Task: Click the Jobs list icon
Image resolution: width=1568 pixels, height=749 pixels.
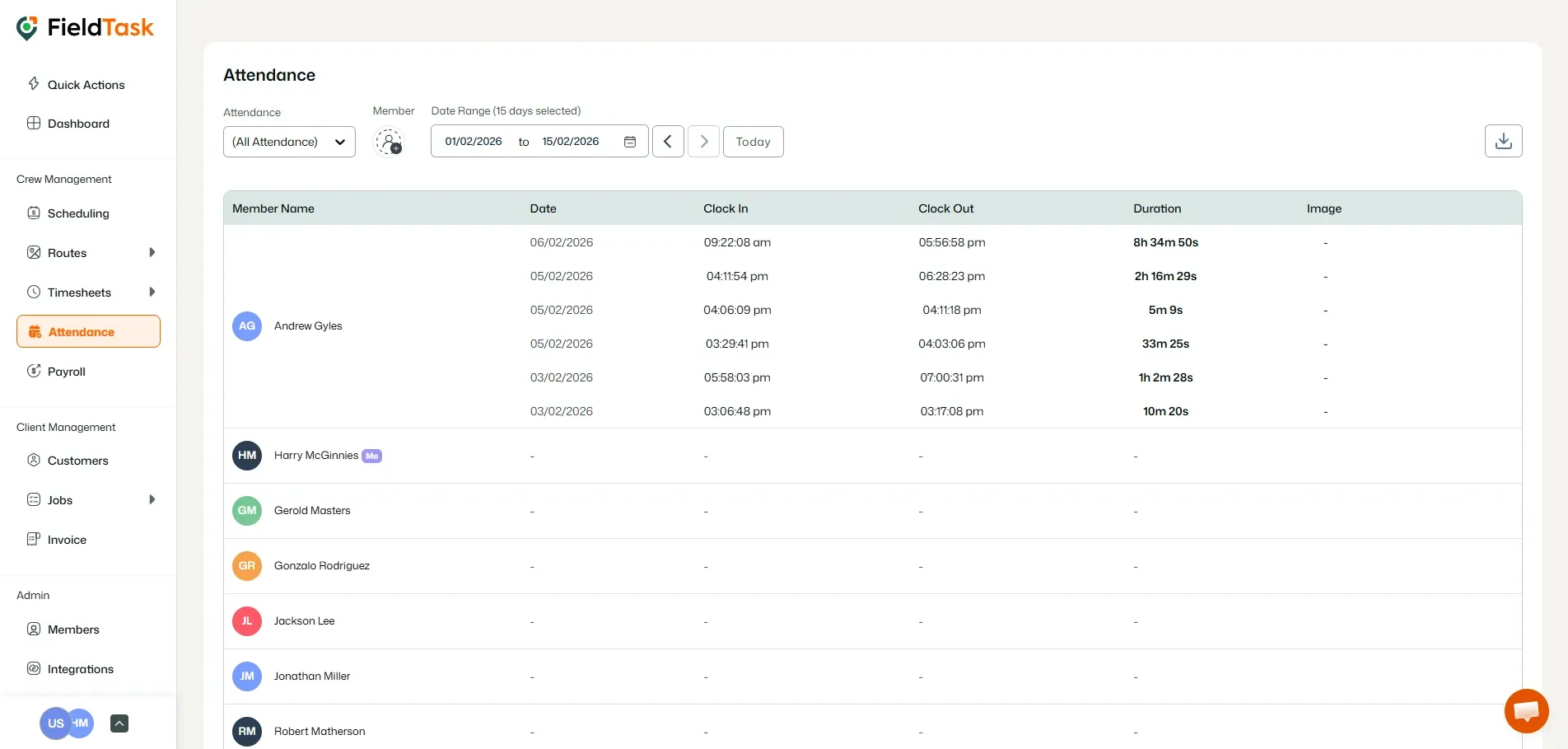Action: click(x=34, y=499)
